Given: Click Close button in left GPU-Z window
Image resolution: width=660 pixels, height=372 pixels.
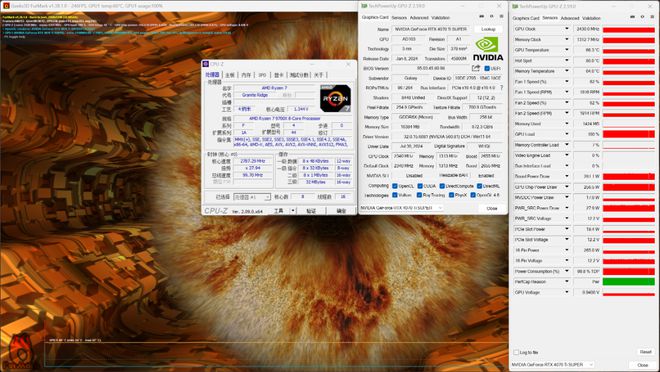Looking at the screenshot, I should [492, 208].
